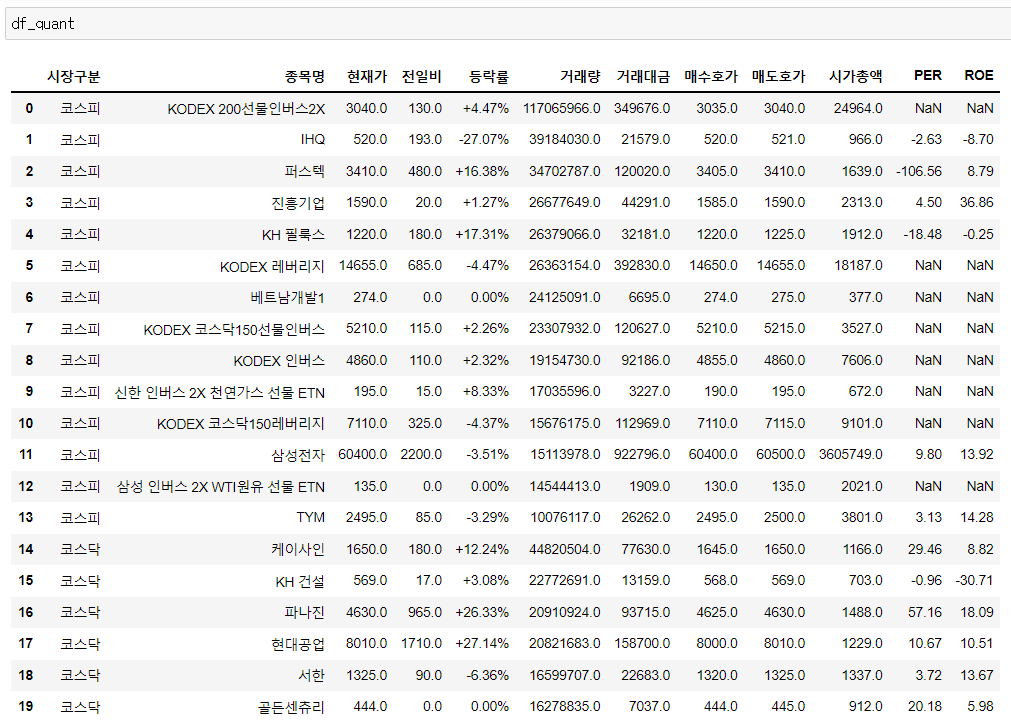1011x723 pixels.
Task: Click the 922796.0 trading amount value
Action: tap(642, 454)
